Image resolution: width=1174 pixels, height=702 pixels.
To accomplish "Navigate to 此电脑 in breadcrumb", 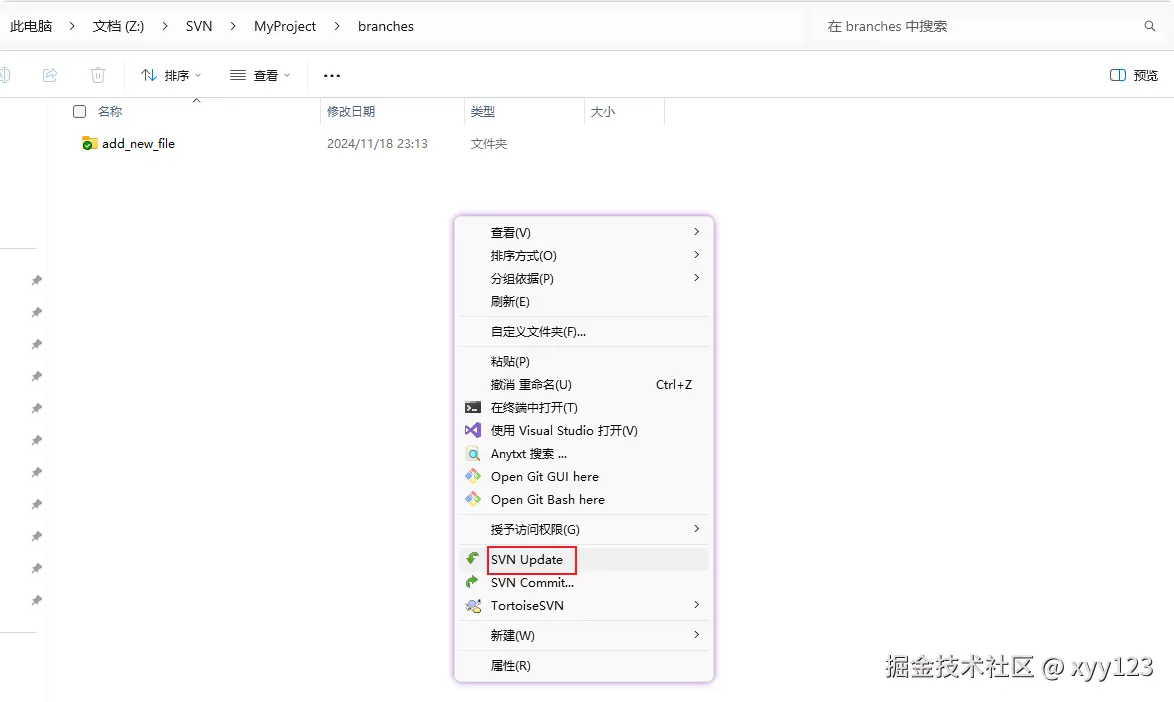I will tap(31, 26).
